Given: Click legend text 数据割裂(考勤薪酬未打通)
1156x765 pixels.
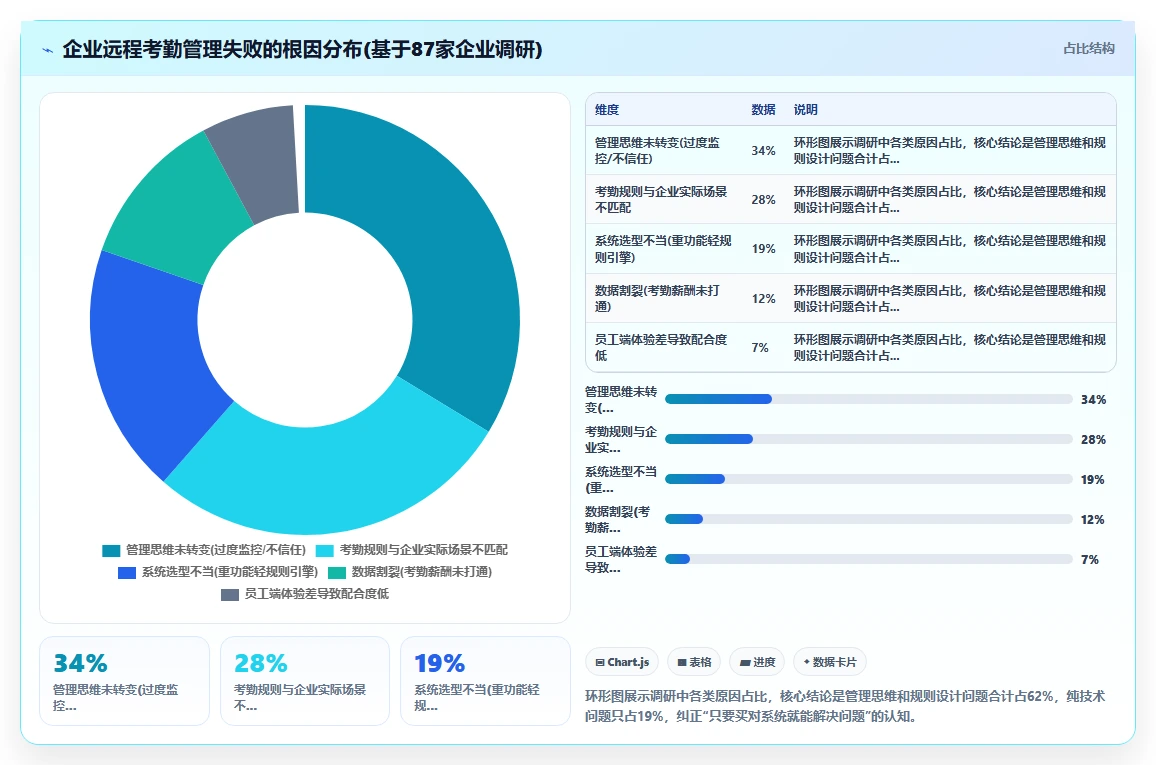Looking at the screenshot, I should click(x=422, y=572).
